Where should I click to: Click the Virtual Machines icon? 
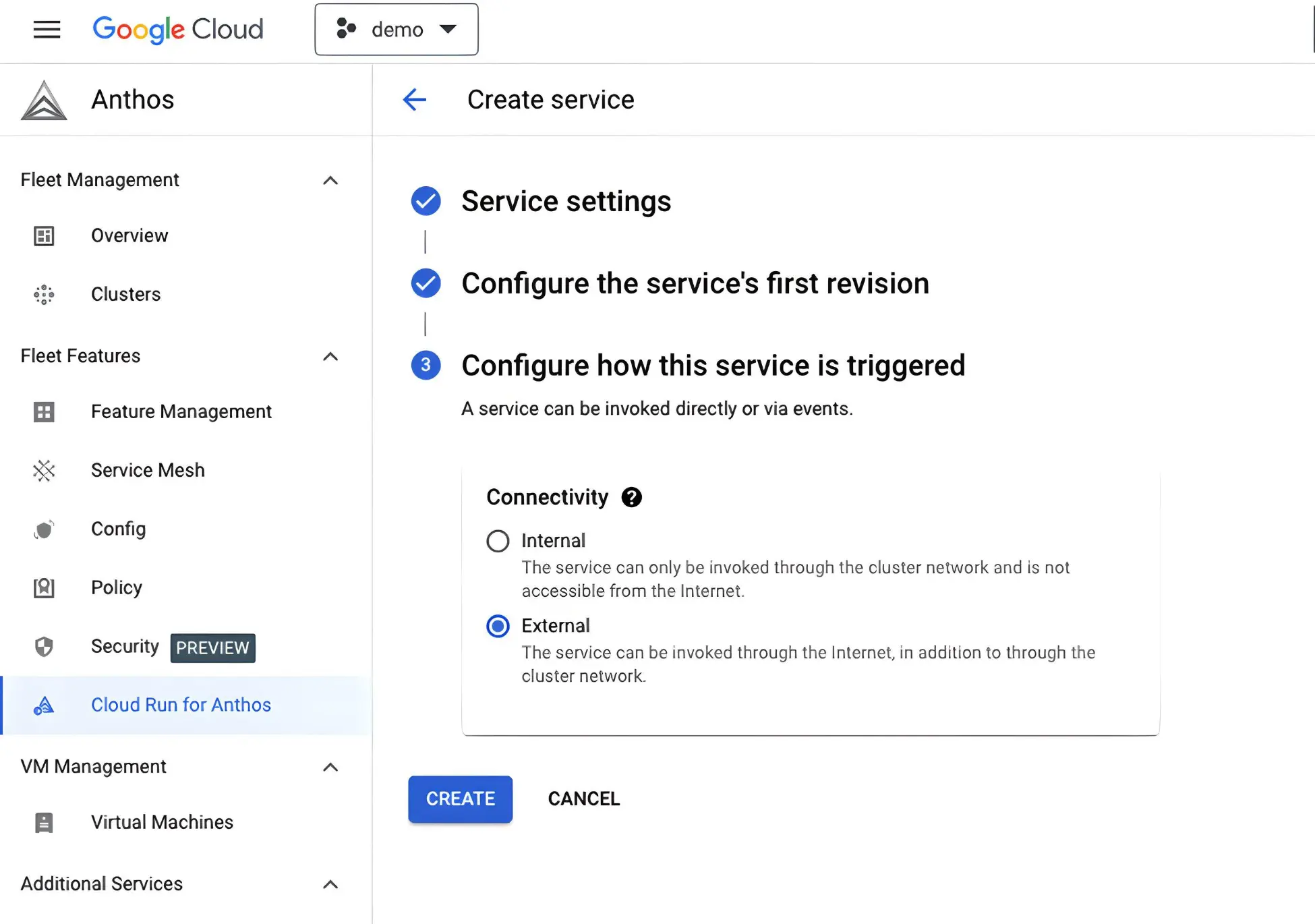44,822
